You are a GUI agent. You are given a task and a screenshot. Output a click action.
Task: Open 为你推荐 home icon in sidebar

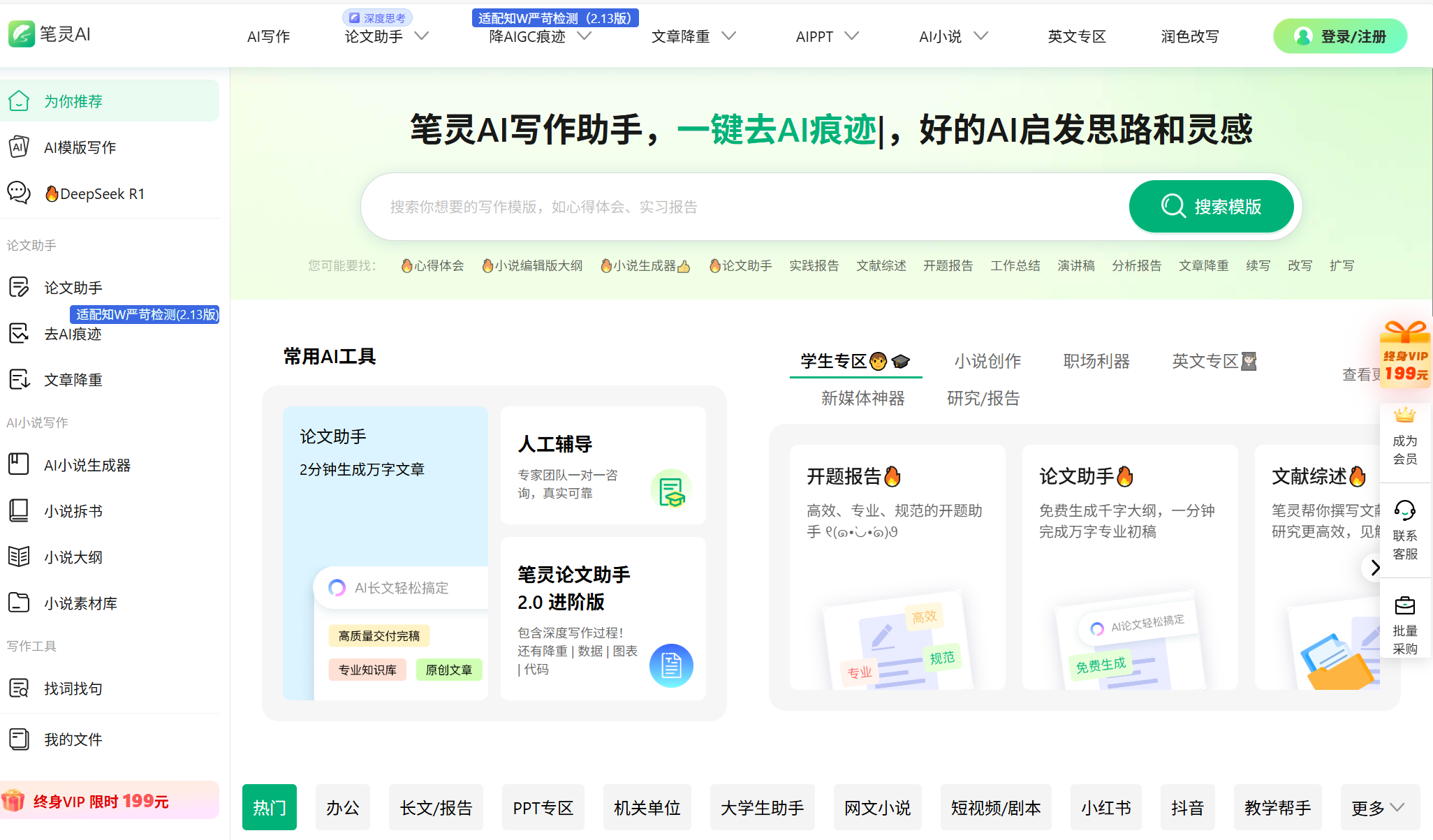[x=19, y=101]
